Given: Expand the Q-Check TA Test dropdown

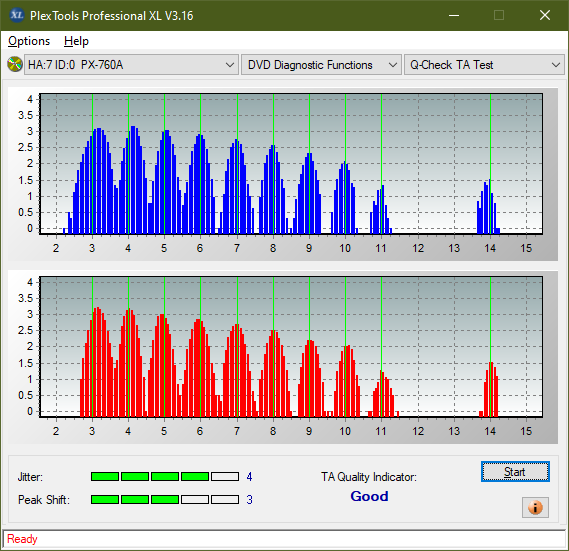Looking at the screenshot, I should coord(484,65).
